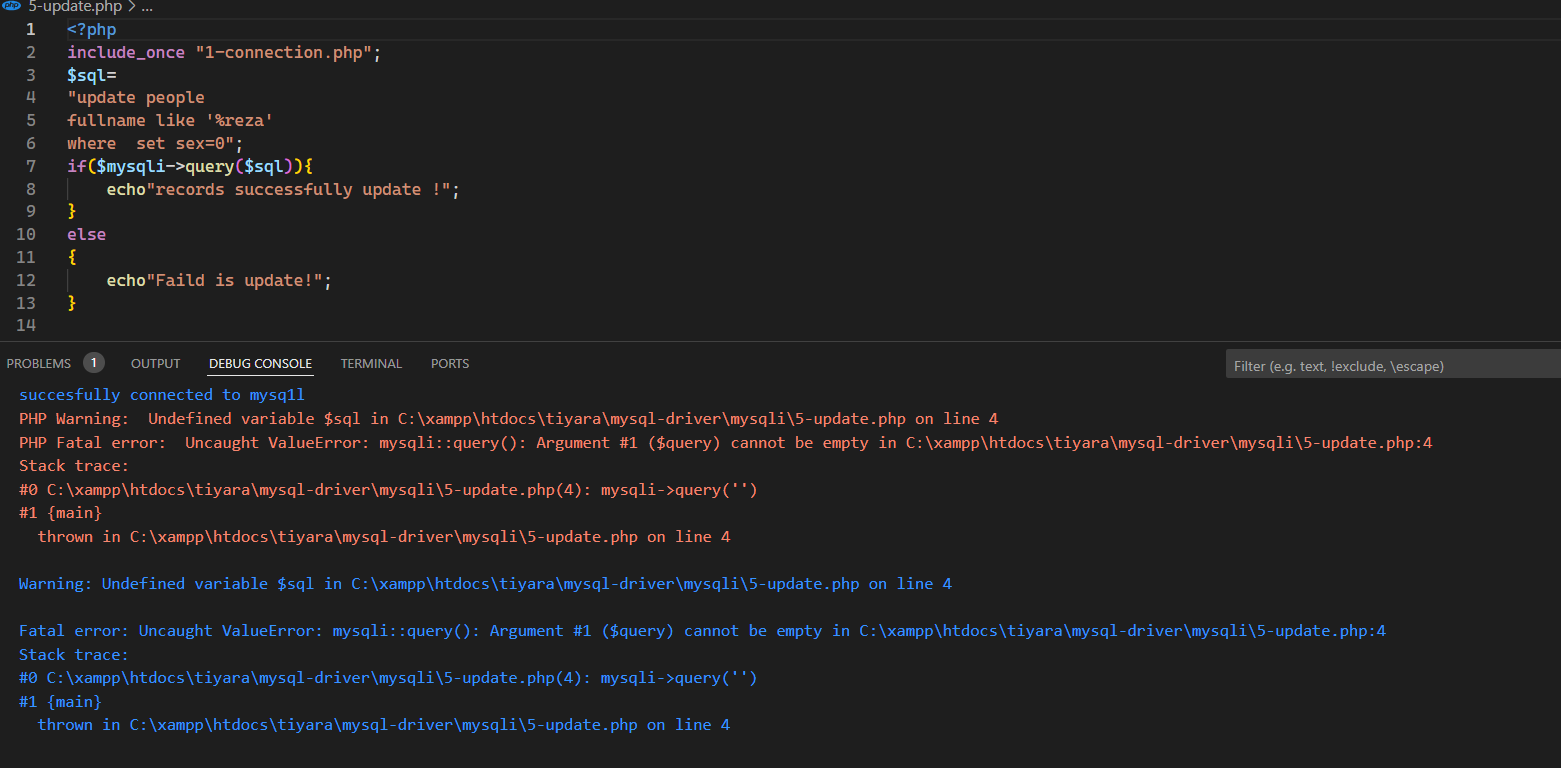Click the red PHP Fatal error line
The image size is (1561, 768).
click(x=726, y=443)
